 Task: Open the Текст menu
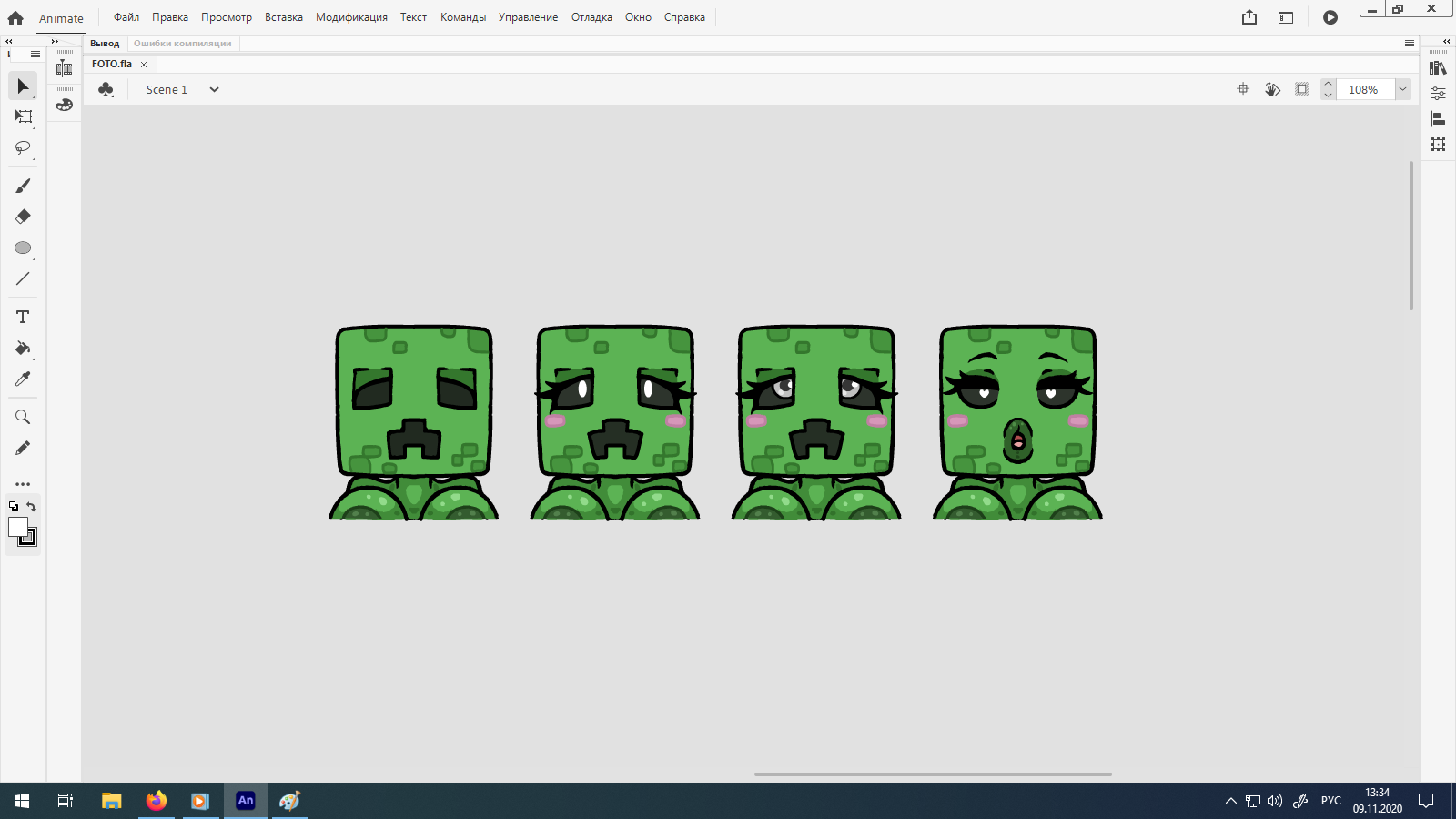click(413, 17)
